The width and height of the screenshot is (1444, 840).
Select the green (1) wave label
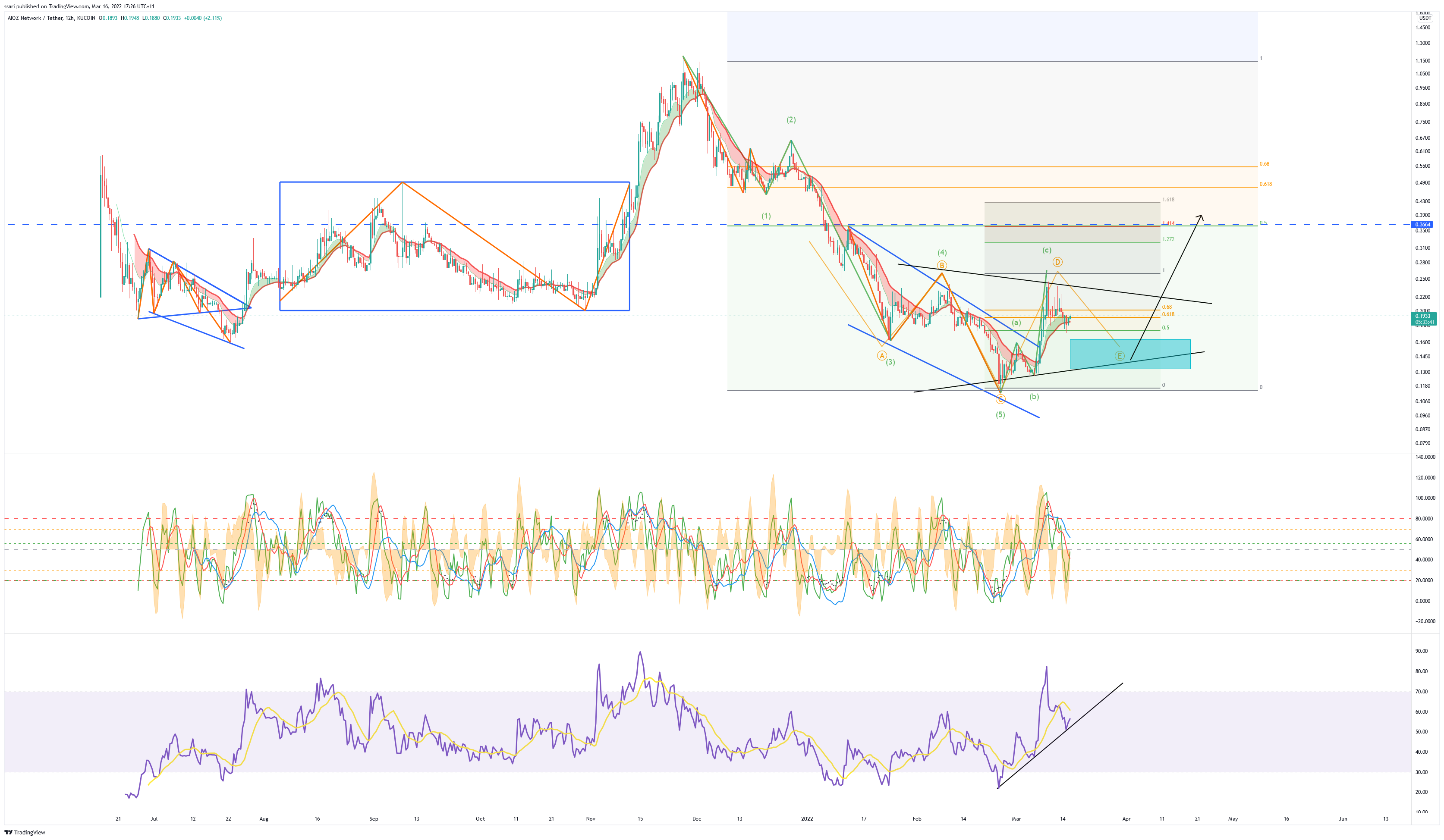[766, 216]
